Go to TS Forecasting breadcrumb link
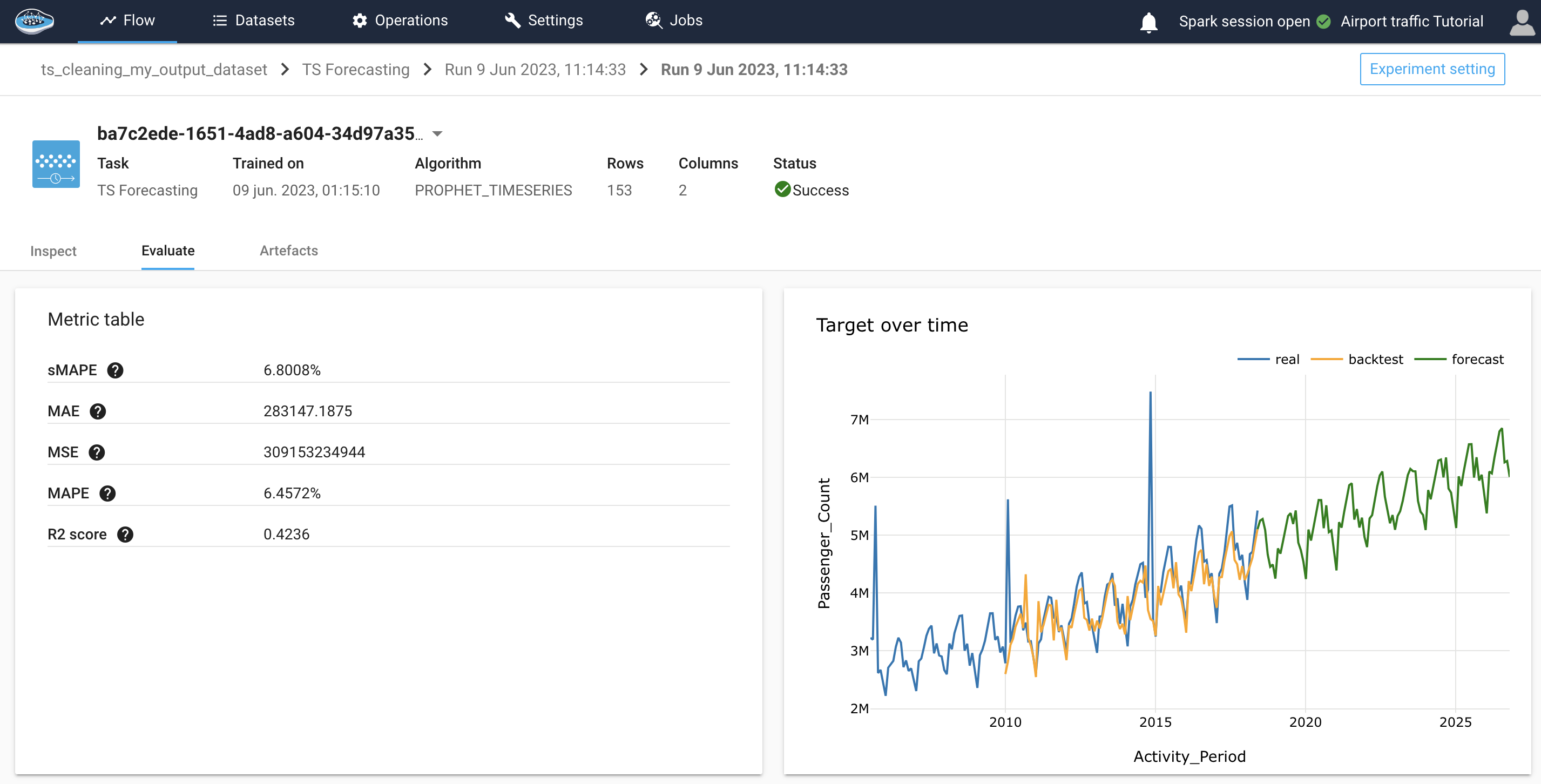This screenshot has width=1541, height=784. click(x=355, y=69)
